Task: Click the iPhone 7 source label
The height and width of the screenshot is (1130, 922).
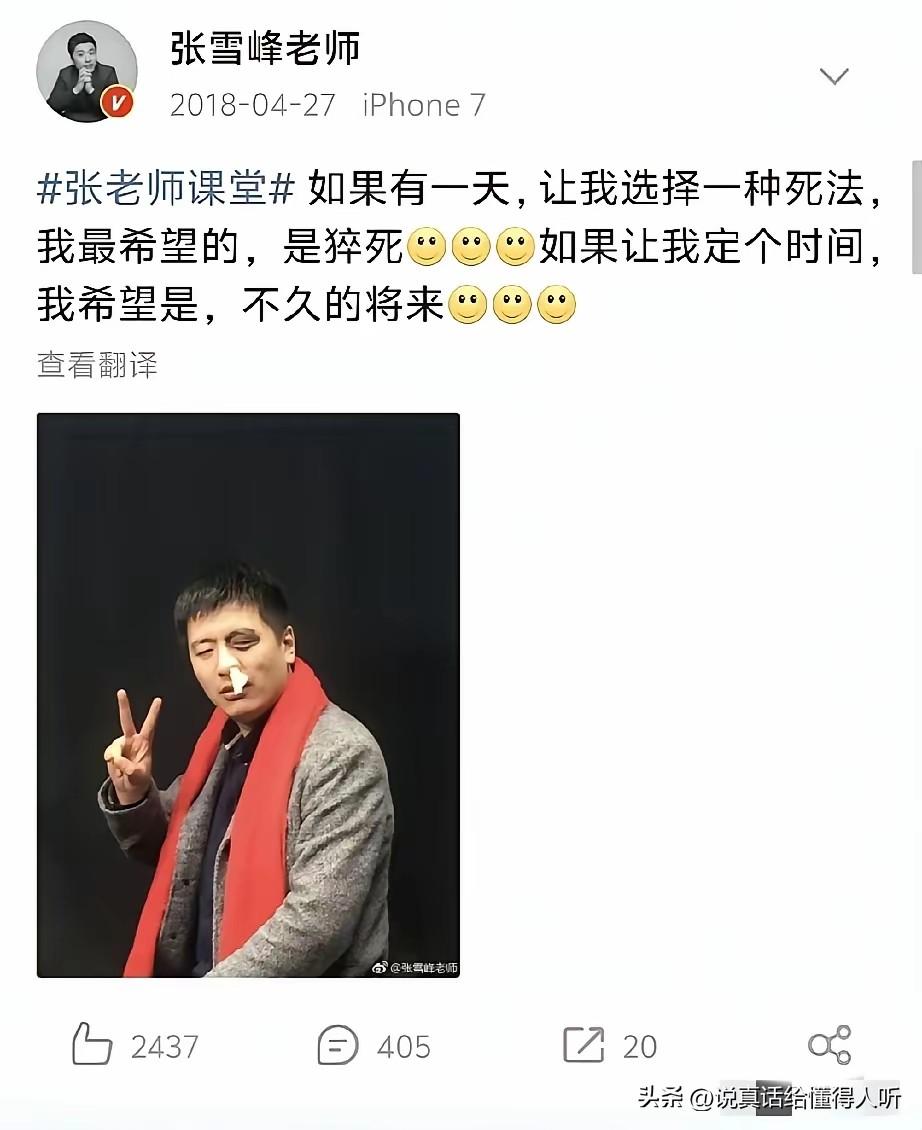Action: (x=424, y=105)
